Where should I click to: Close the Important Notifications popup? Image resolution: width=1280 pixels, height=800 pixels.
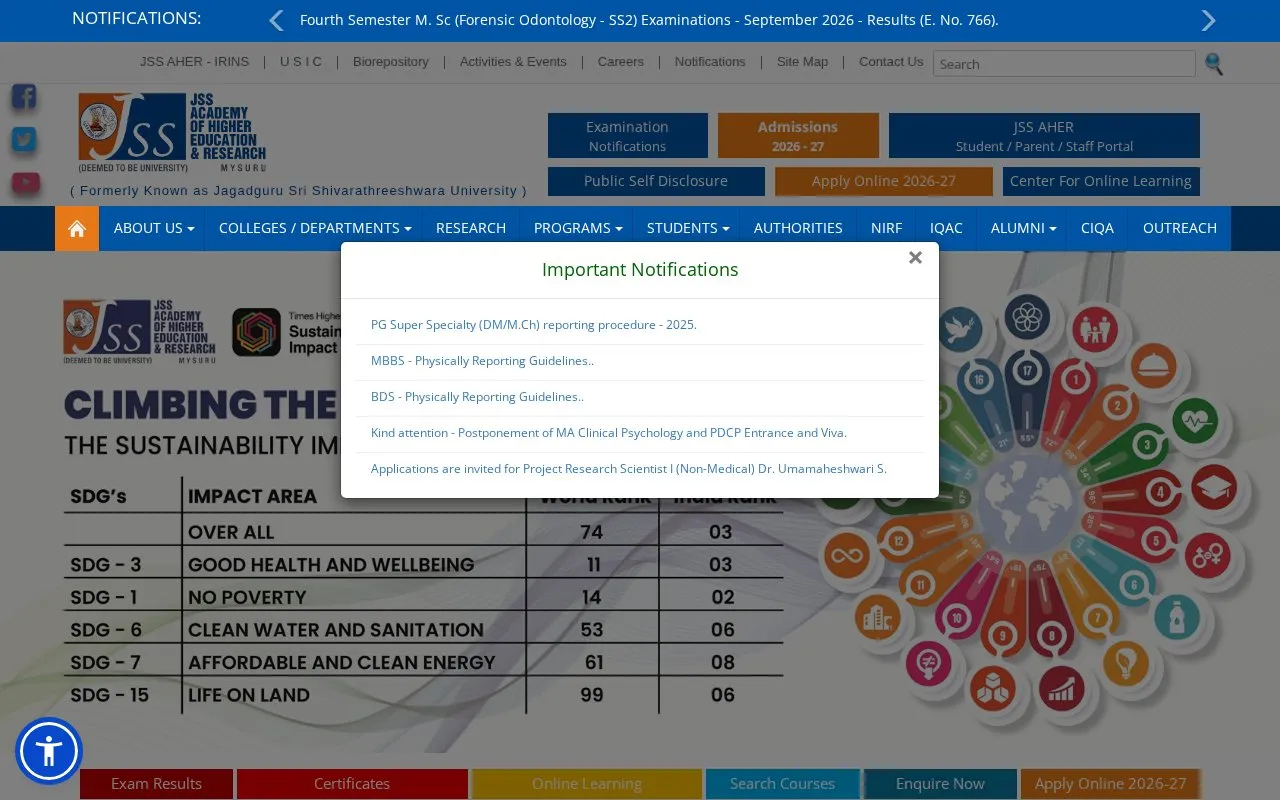pyautogui.click(x=915, y=258)
